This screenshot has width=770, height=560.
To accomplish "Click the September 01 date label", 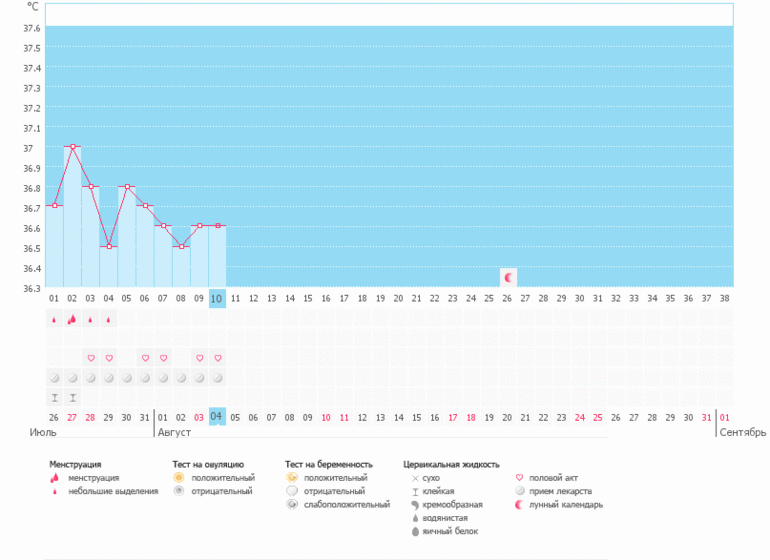I will (x=725, y=418).
